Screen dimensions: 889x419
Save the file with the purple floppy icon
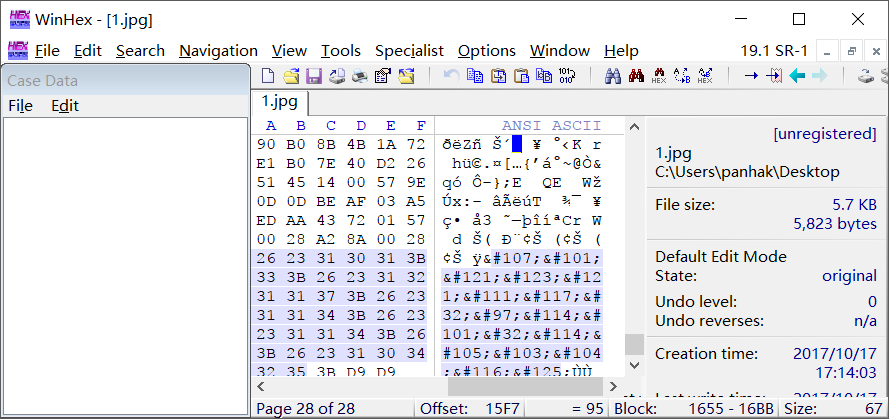tap(314, 76)
